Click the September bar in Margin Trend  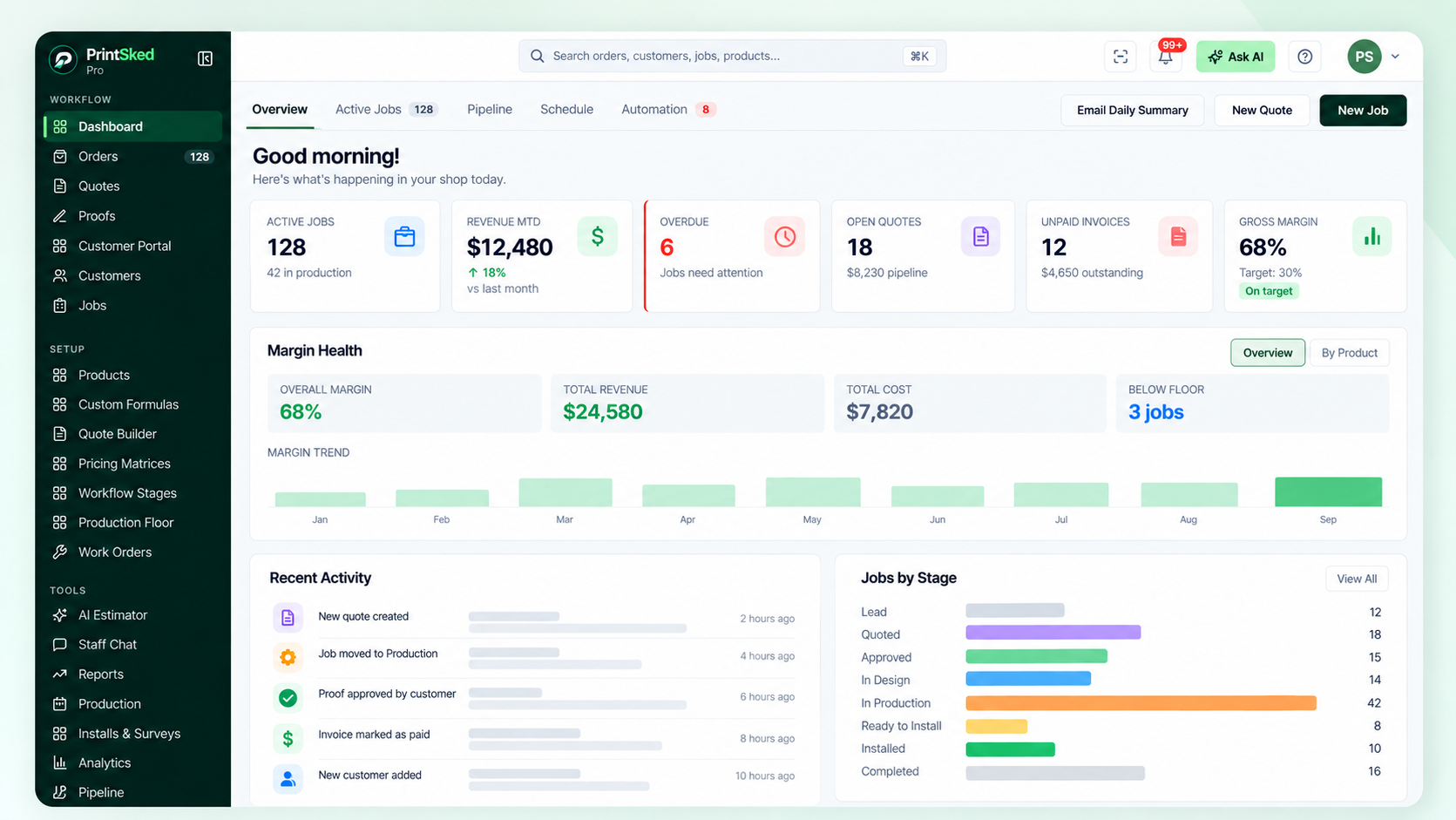[x=1328, y=491]
